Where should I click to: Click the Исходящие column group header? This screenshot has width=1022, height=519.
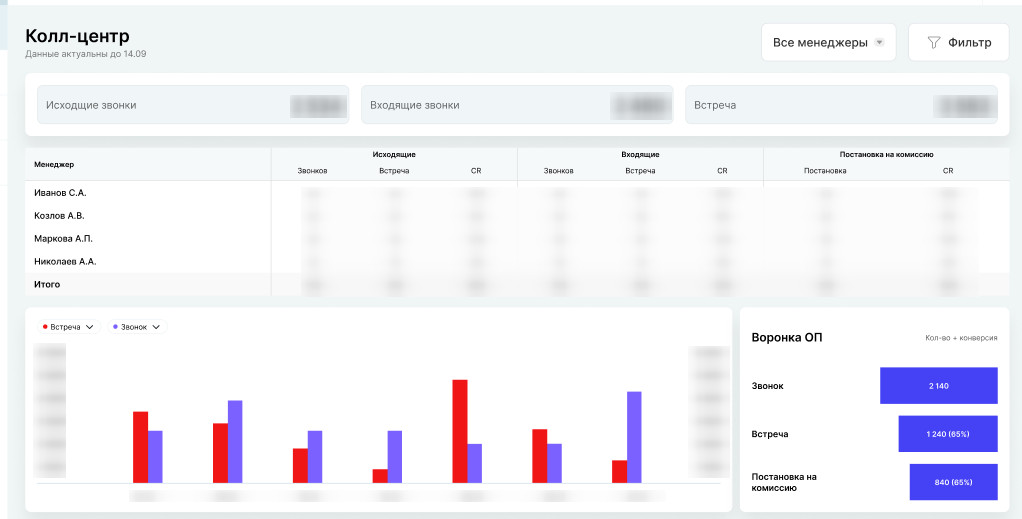click(394, 155)
